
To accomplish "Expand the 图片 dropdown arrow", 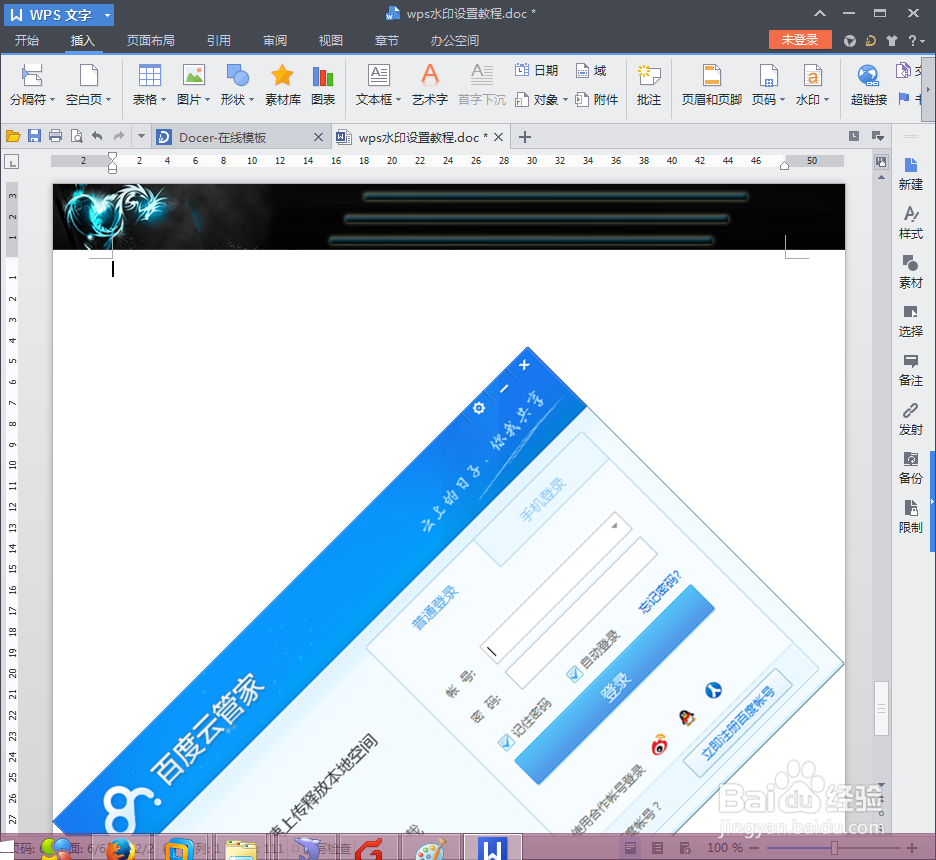I will [x=208, y=100].
